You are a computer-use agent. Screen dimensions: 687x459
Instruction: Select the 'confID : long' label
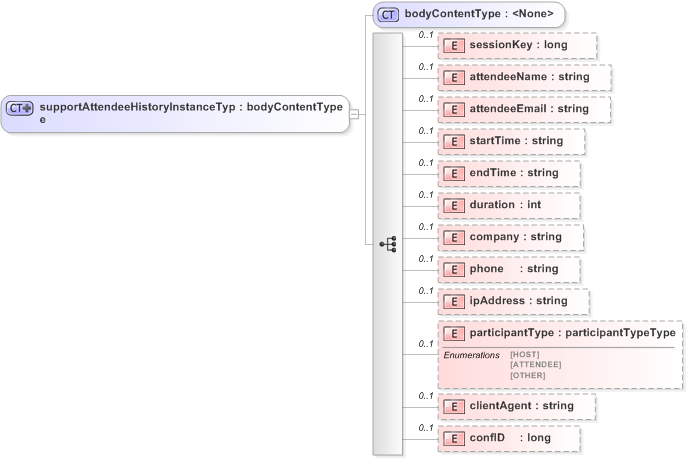(510, 438)
